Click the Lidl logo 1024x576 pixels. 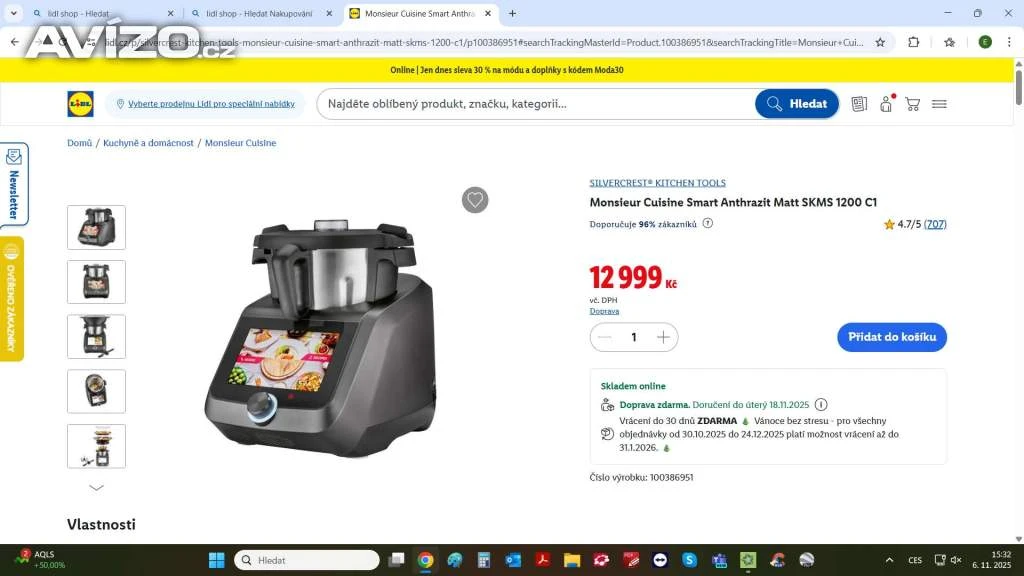click(x=80, y=104)
